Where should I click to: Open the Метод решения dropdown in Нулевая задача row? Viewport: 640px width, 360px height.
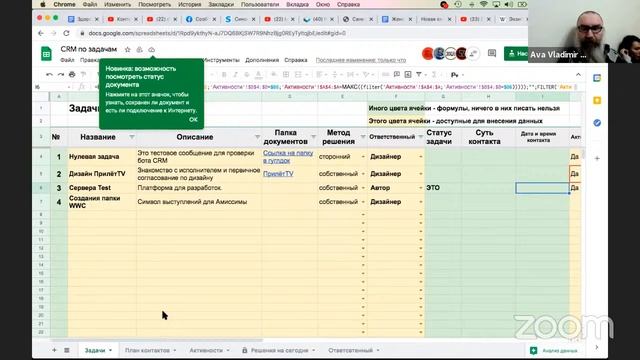click(362, 156)
